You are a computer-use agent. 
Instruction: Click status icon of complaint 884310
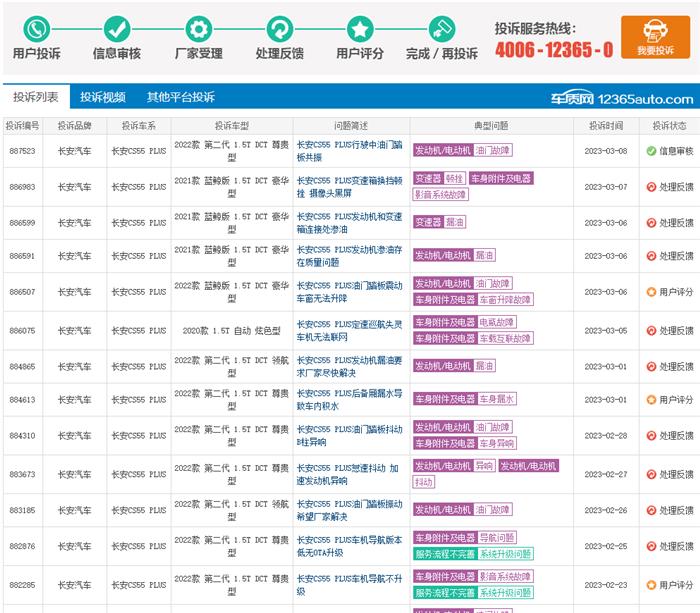(651, 436)
